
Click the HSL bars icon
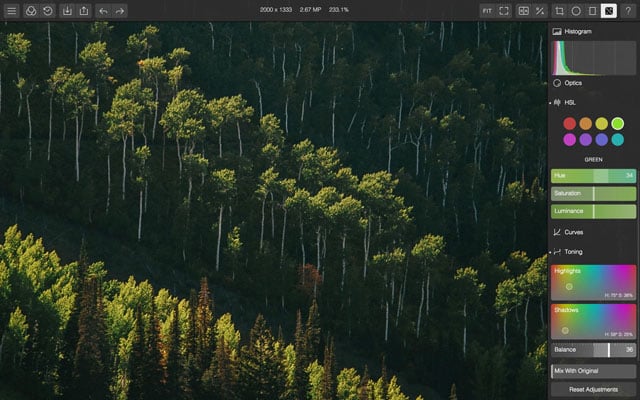coord(557,102)
